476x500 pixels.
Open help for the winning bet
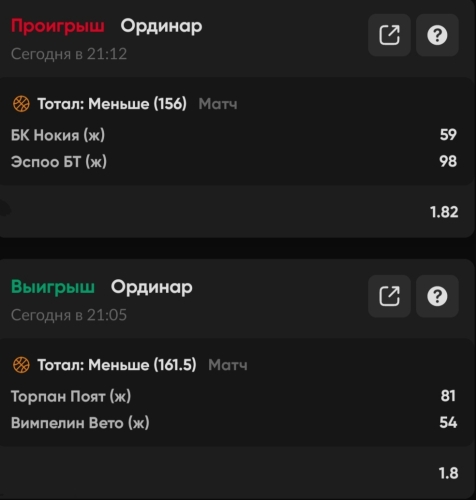437,296
